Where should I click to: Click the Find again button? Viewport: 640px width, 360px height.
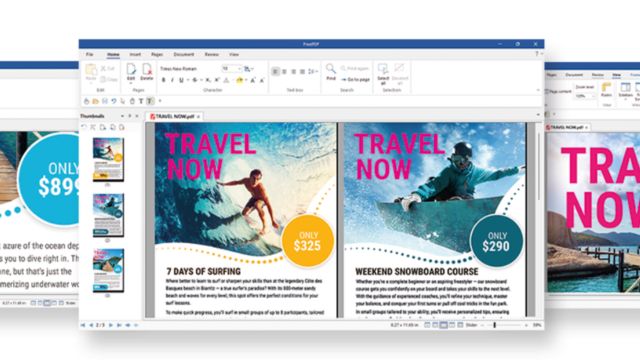tap(355, 69)
